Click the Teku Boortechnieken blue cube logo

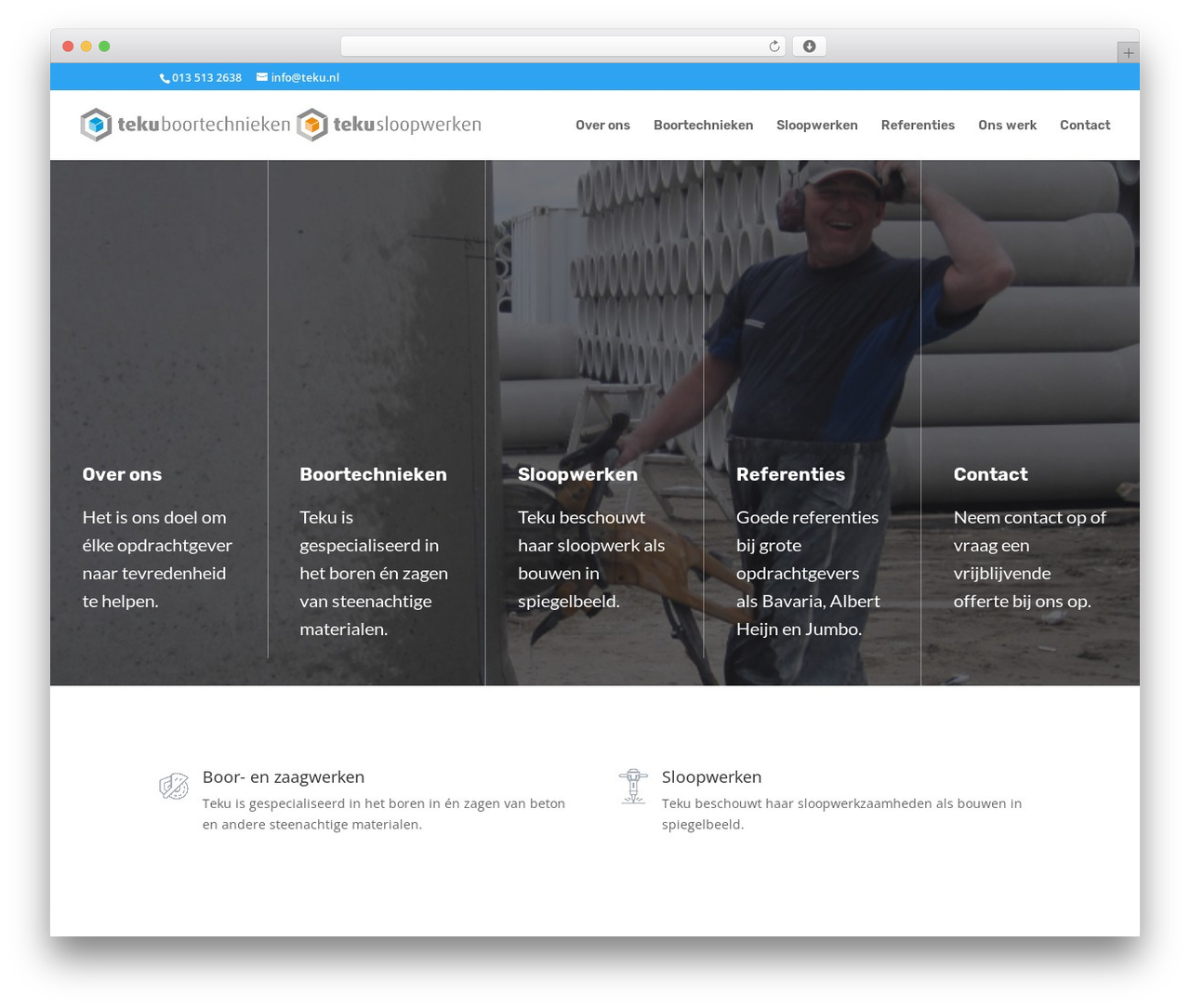click(96, 125)
